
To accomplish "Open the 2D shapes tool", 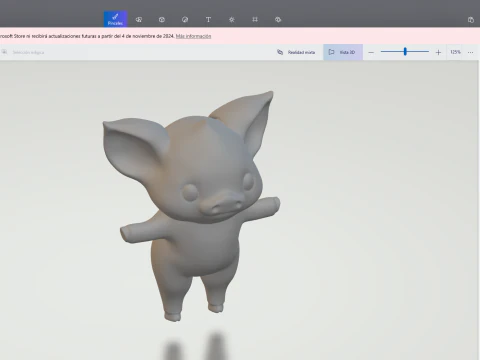I will click(139, 20).
